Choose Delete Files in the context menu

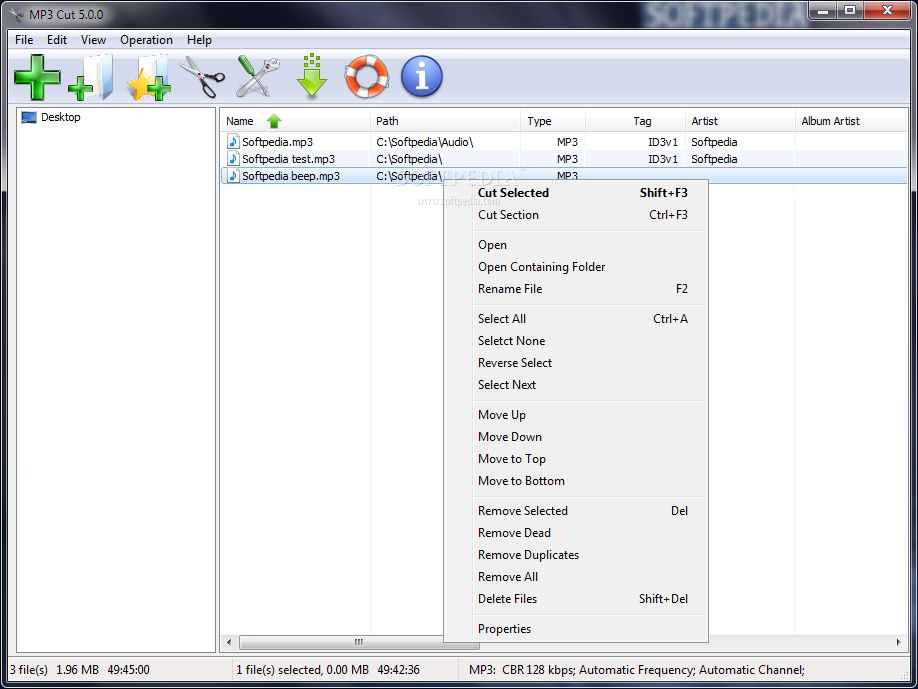point(576,599)
